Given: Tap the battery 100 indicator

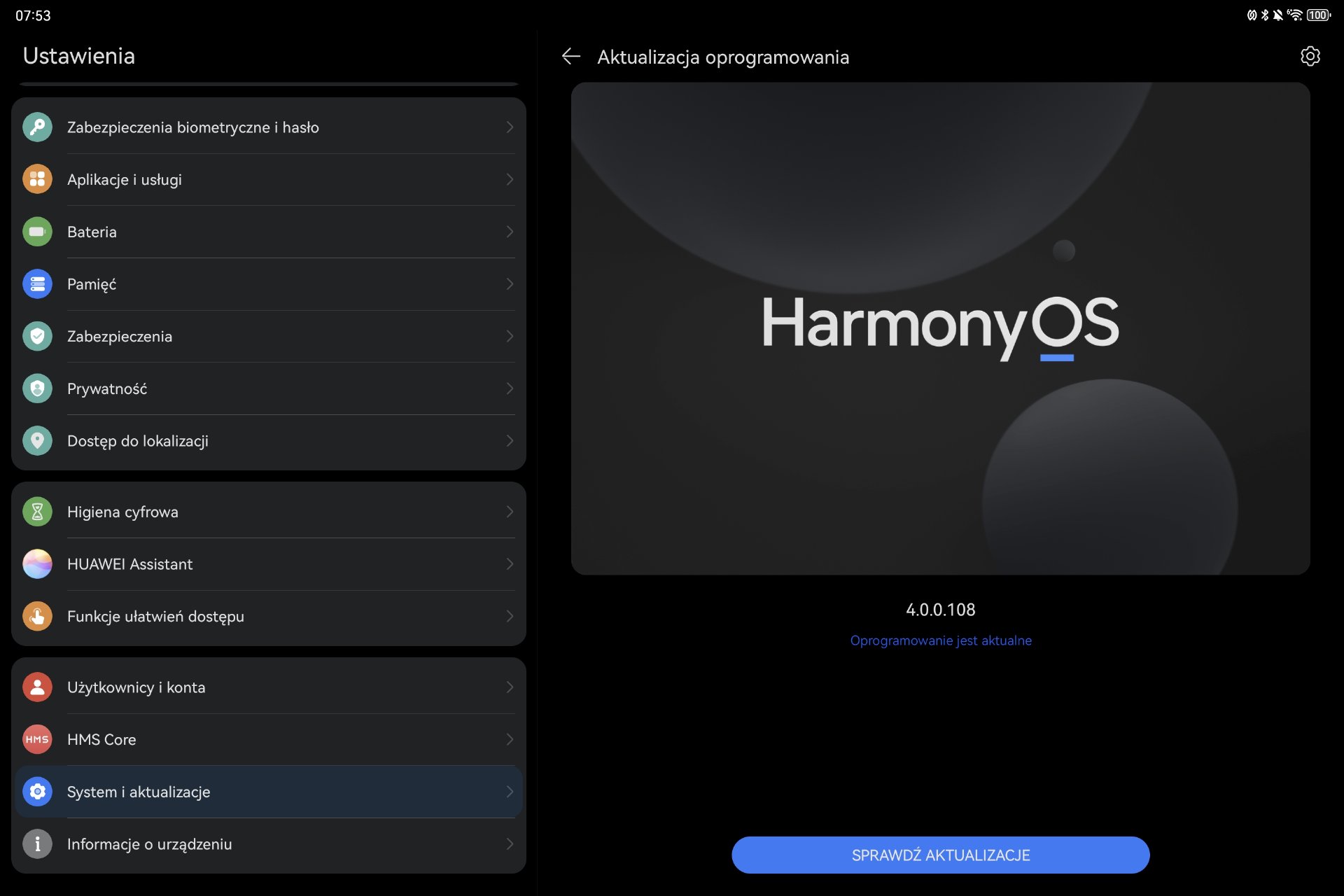Looking at the screenshot, I should 1318,15.
